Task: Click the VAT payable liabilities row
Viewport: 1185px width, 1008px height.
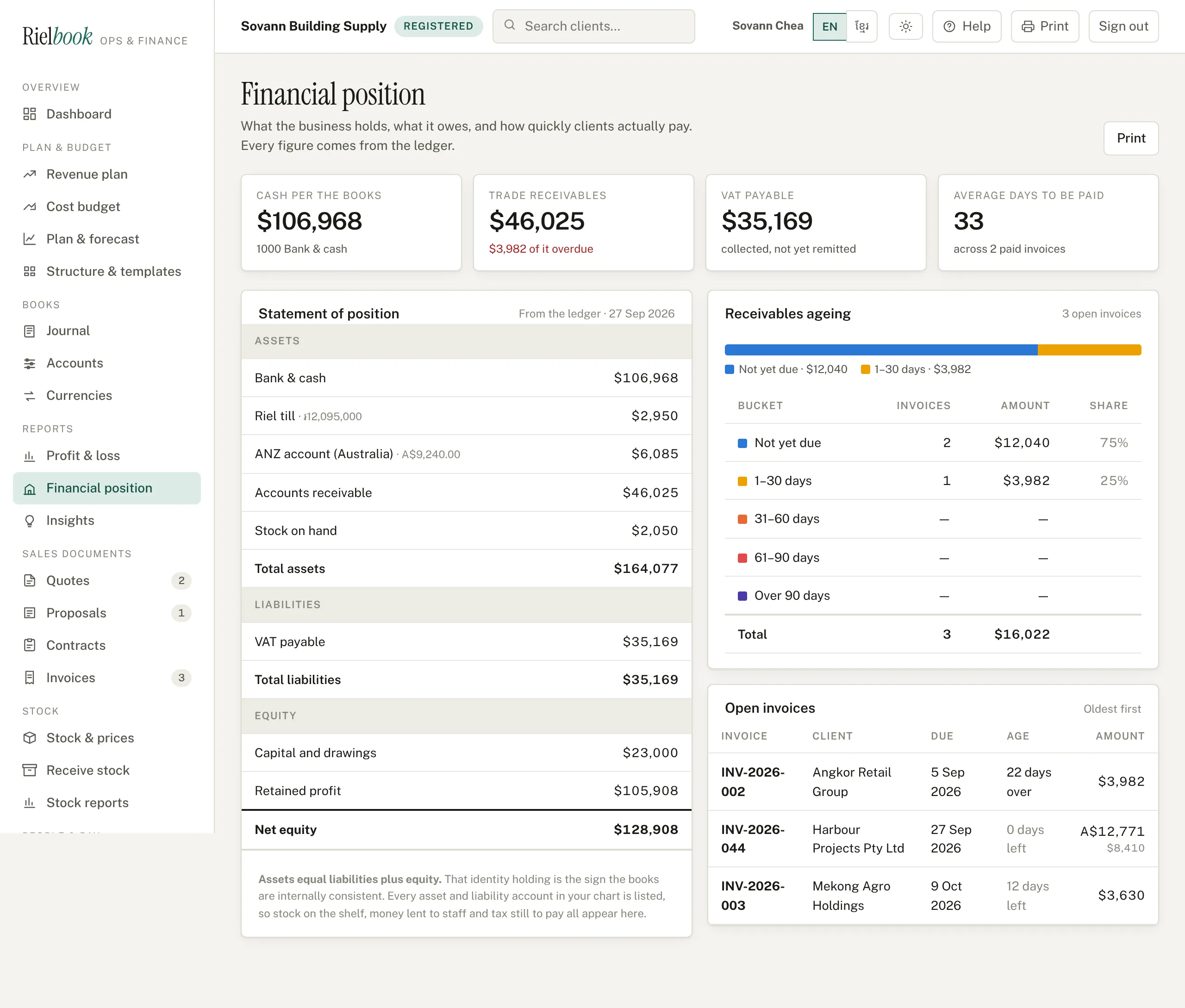Action: click(467, 642)
